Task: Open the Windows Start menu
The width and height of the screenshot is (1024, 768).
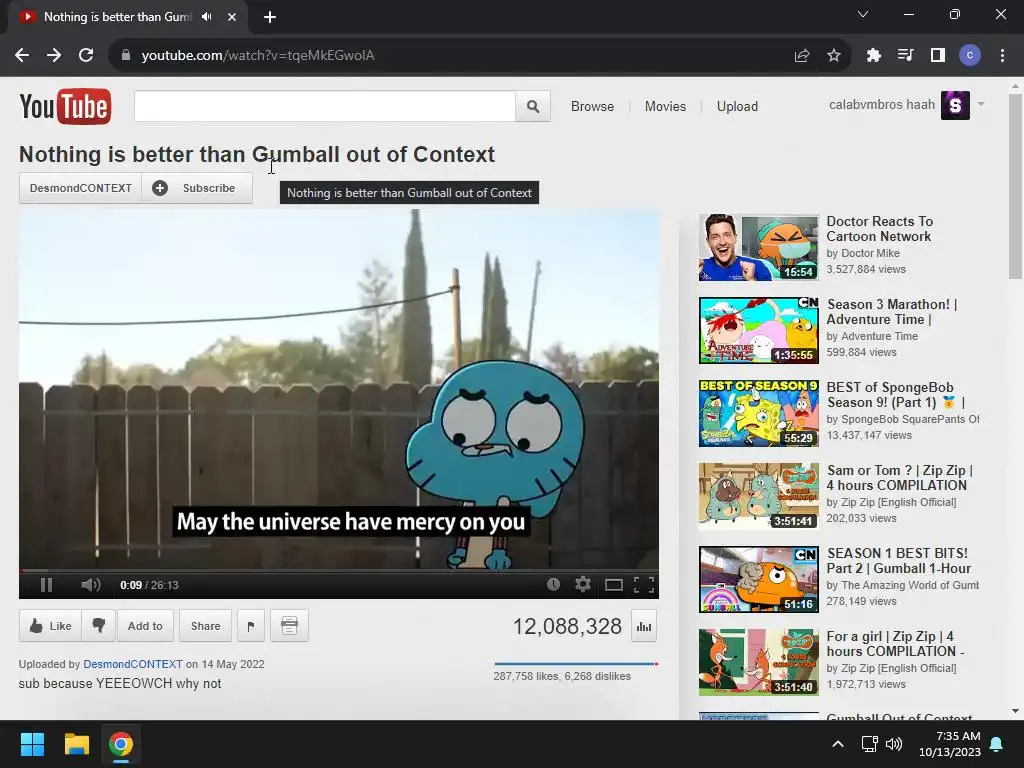Action: pos(32,744)
